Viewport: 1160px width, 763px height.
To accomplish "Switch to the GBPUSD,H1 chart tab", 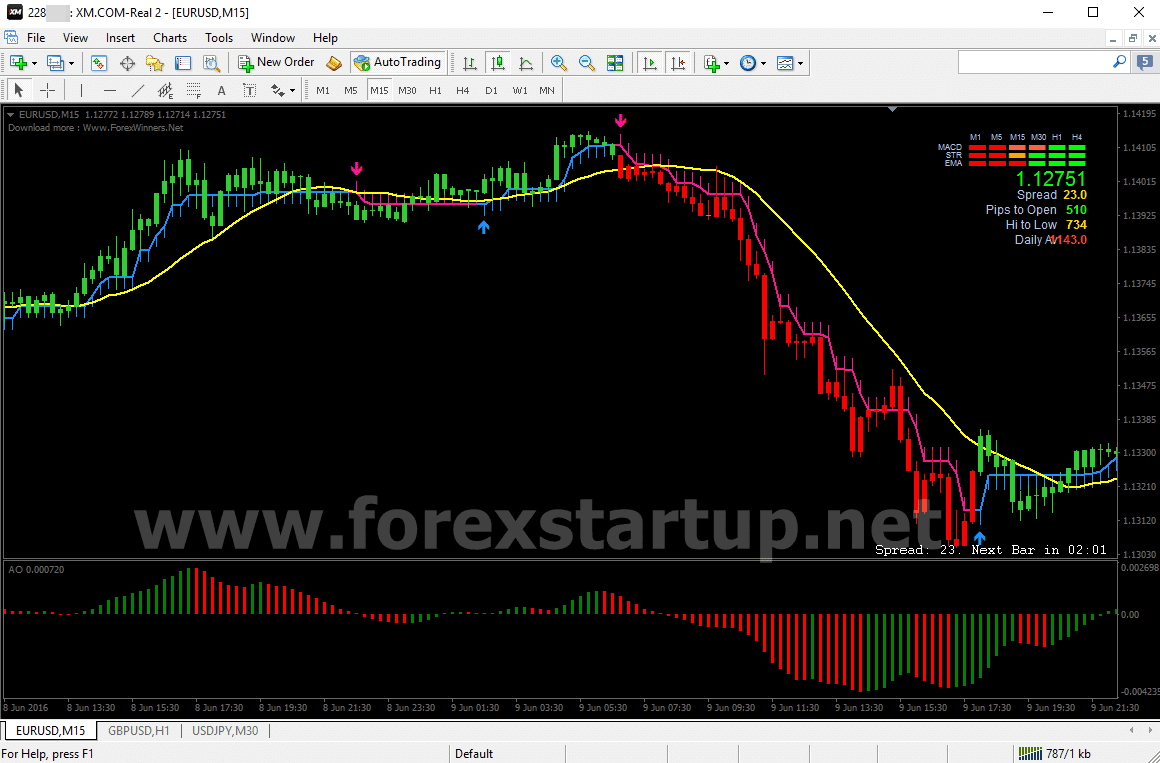I will click(139, 731).
